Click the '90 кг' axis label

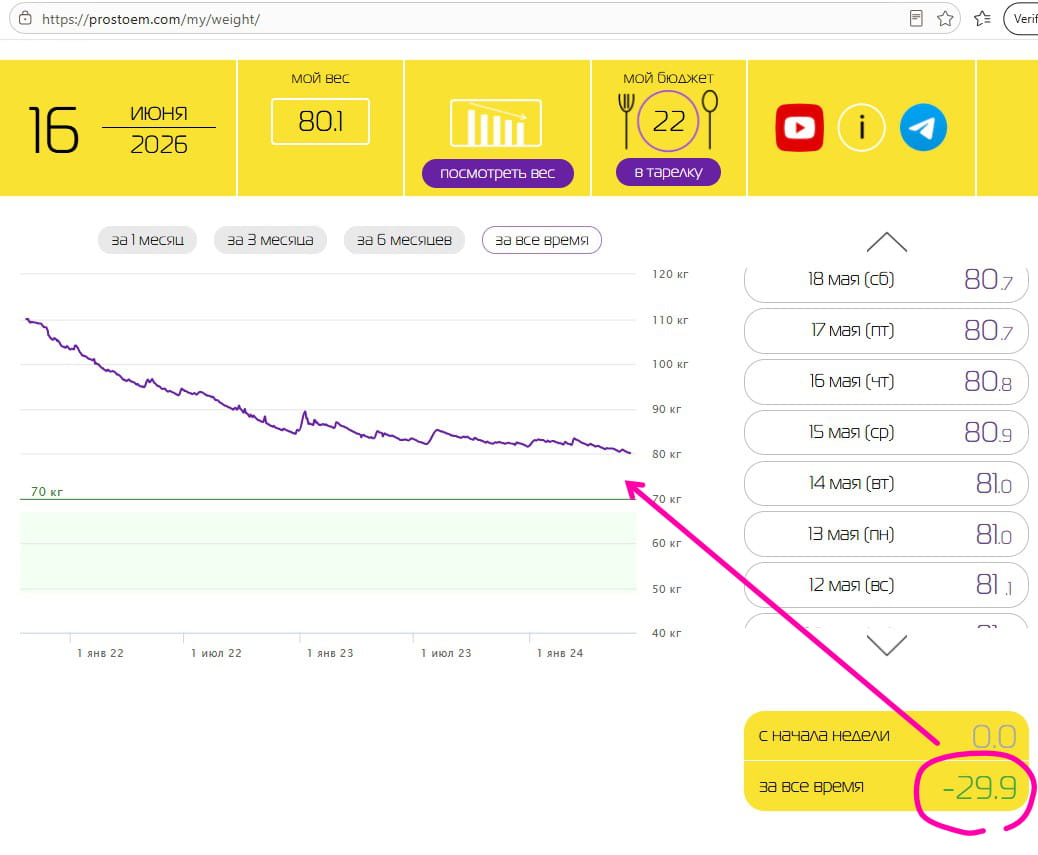pyautogui.click(x=667, y=409)
